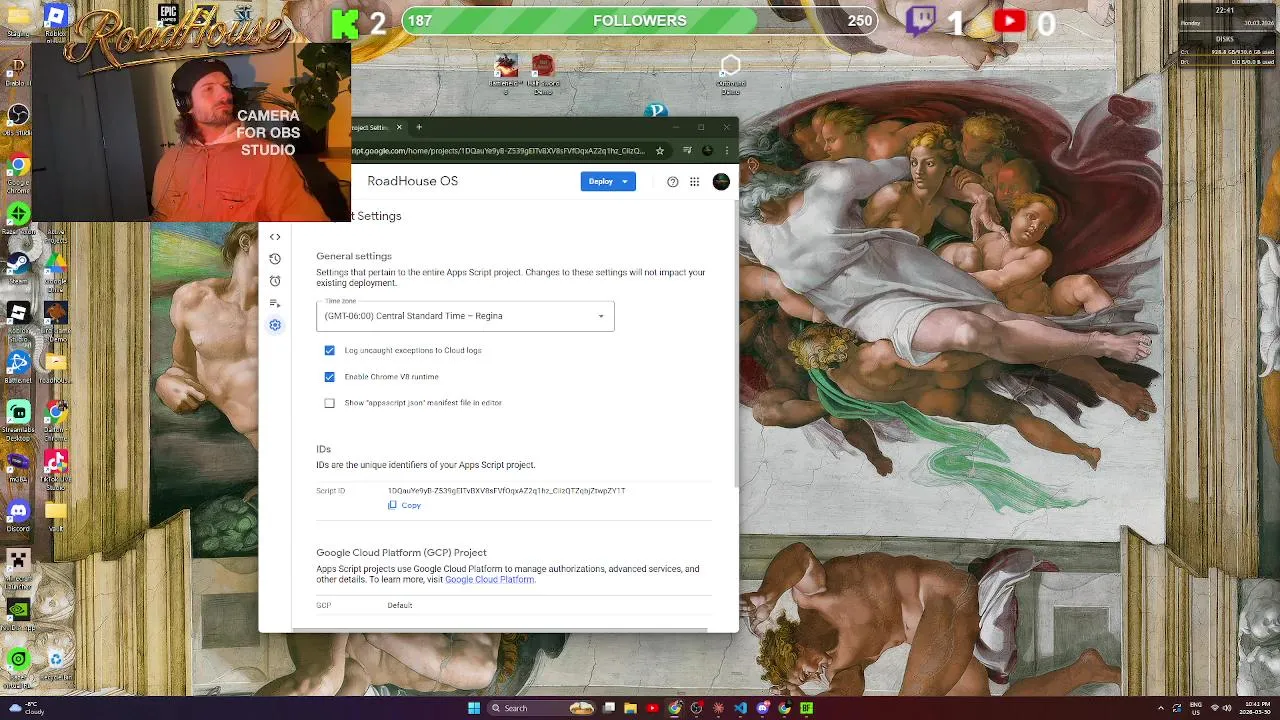Viewport: 1280px width, 720px height.
Task: Close the Project Settings browser tab
Action: (400, 127)
